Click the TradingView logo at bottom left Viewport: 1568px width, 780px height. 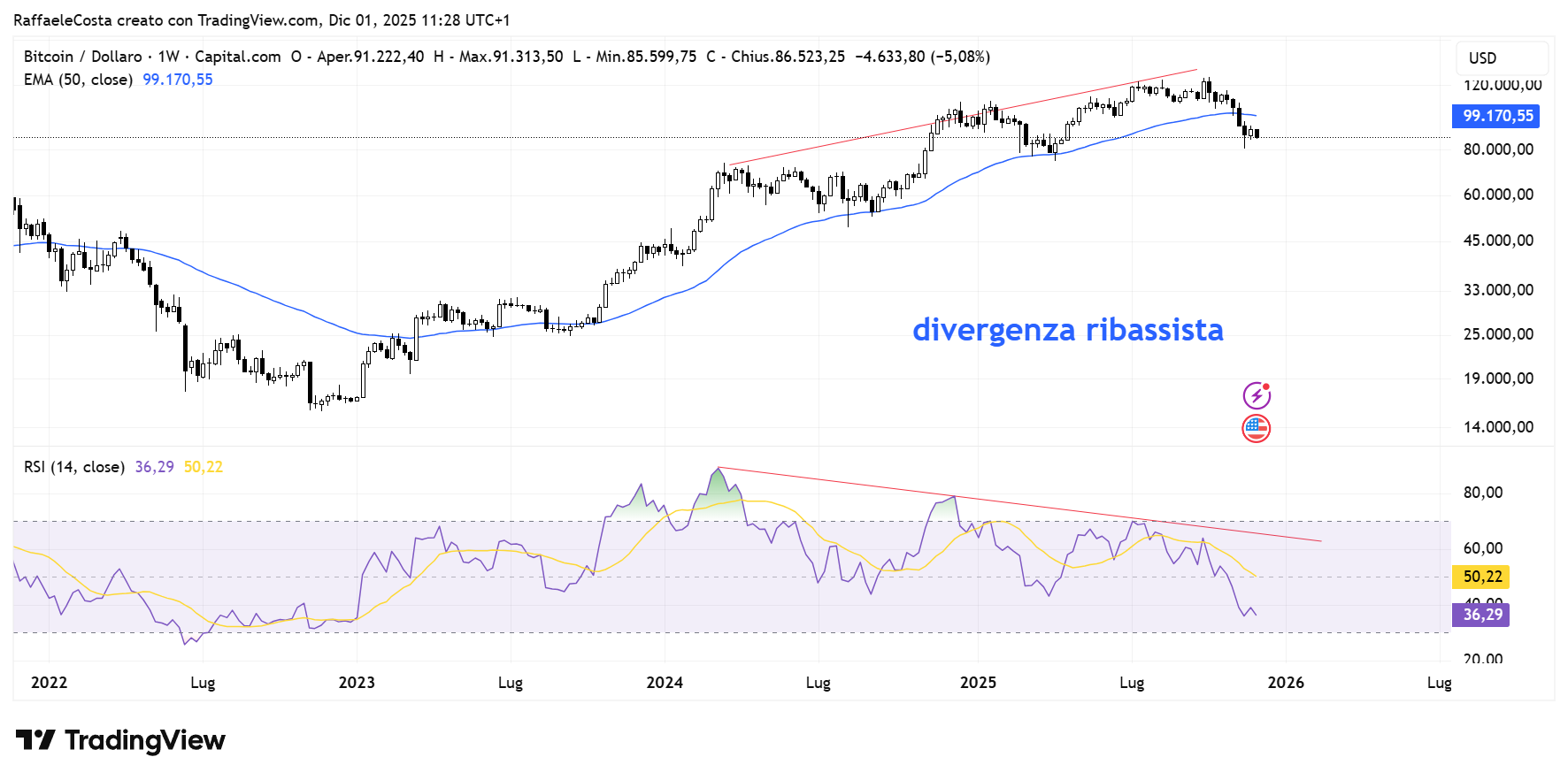click(x=120, y=740)
